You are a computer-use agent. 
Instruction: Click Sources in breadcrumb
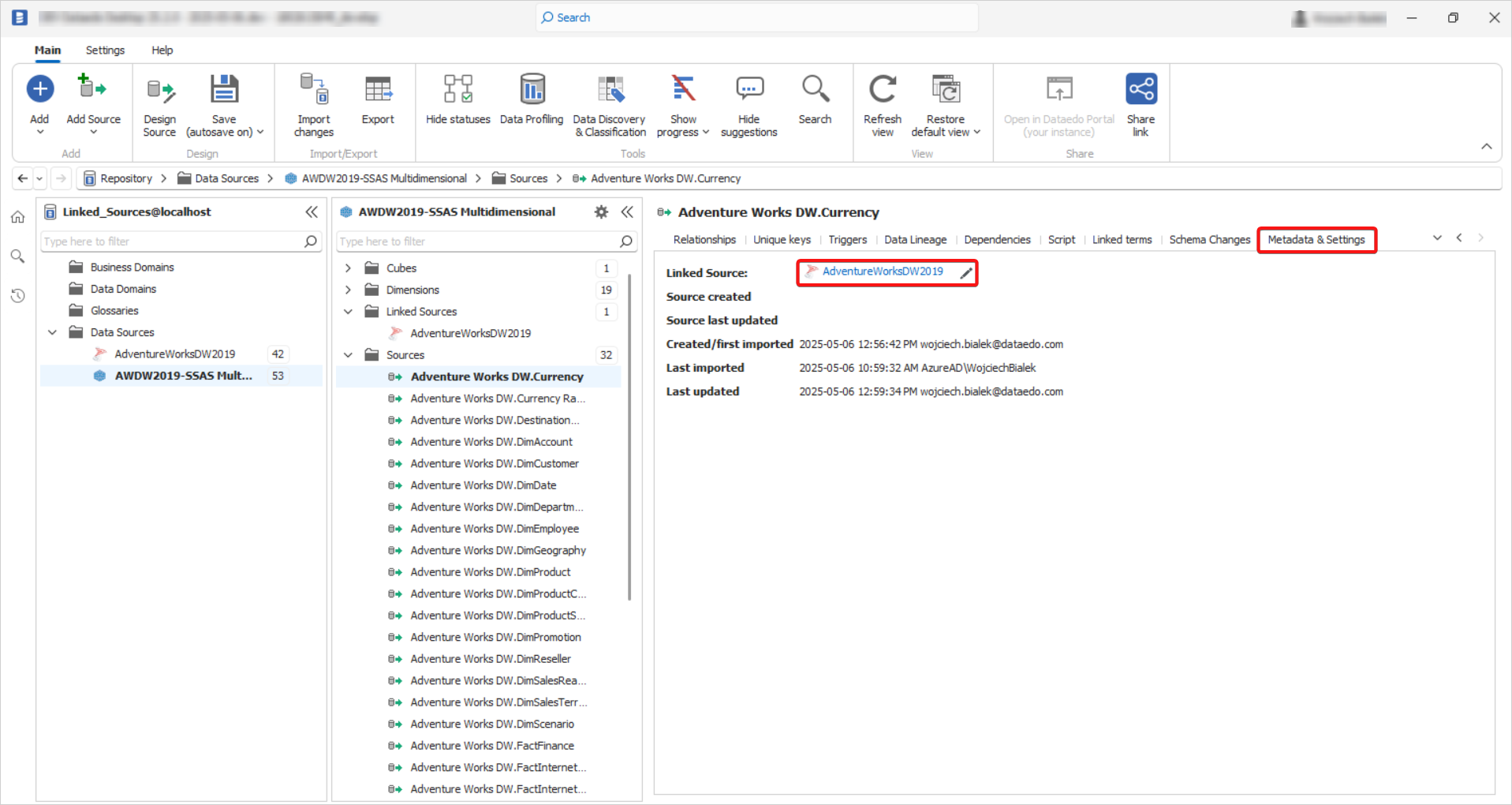pos(528,178)
